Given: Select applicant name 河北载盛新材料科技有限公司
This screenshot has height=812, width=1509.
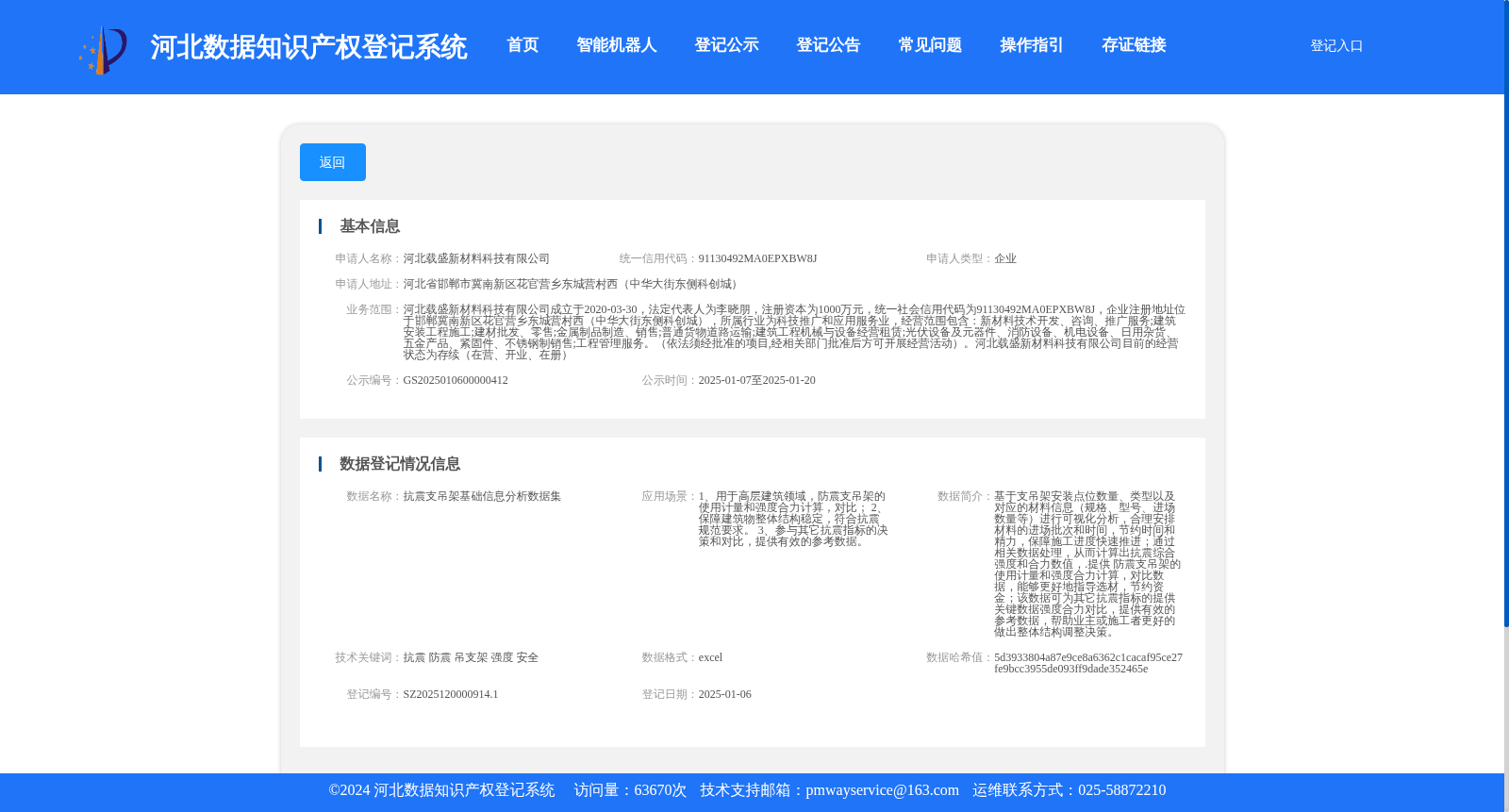Looking at the screenshot, I should 476,258.
